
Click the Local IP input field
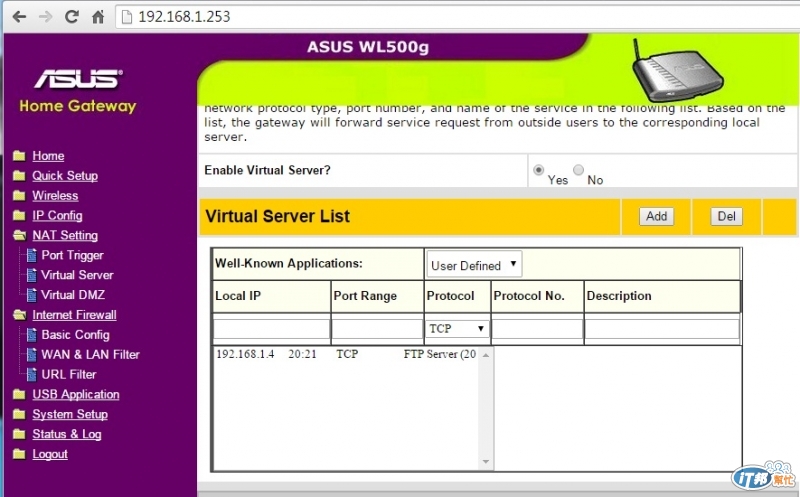coord(271,329)
